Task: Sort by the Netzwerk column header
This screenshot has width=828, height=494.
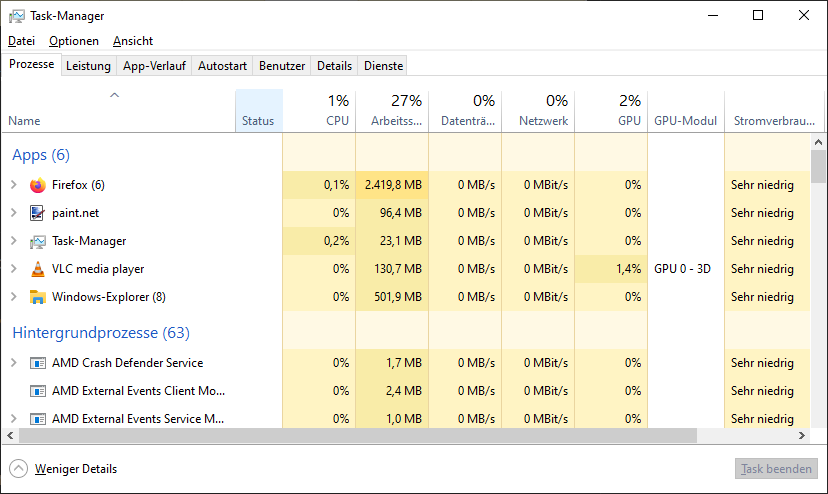Action: click(538, 110)
